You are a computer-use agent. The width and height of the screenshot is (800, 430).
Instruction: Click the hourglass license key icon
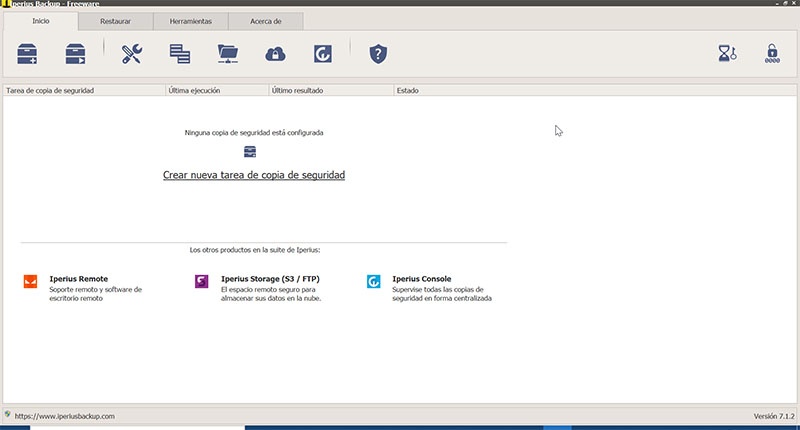pyautogui.click(x=727, y=54)
